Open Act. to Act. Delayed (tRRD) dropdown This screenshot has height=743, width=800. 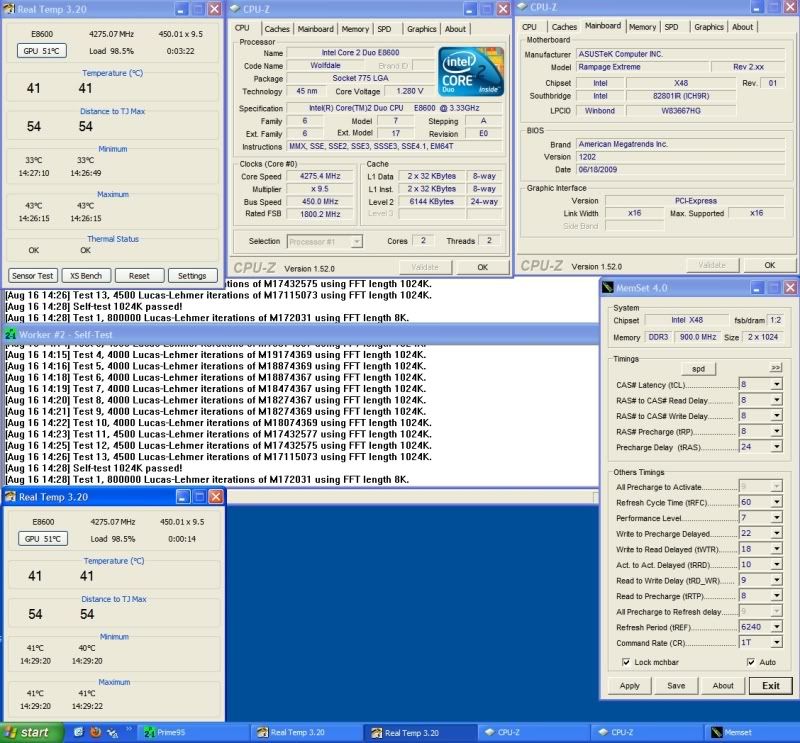point(776,564)
